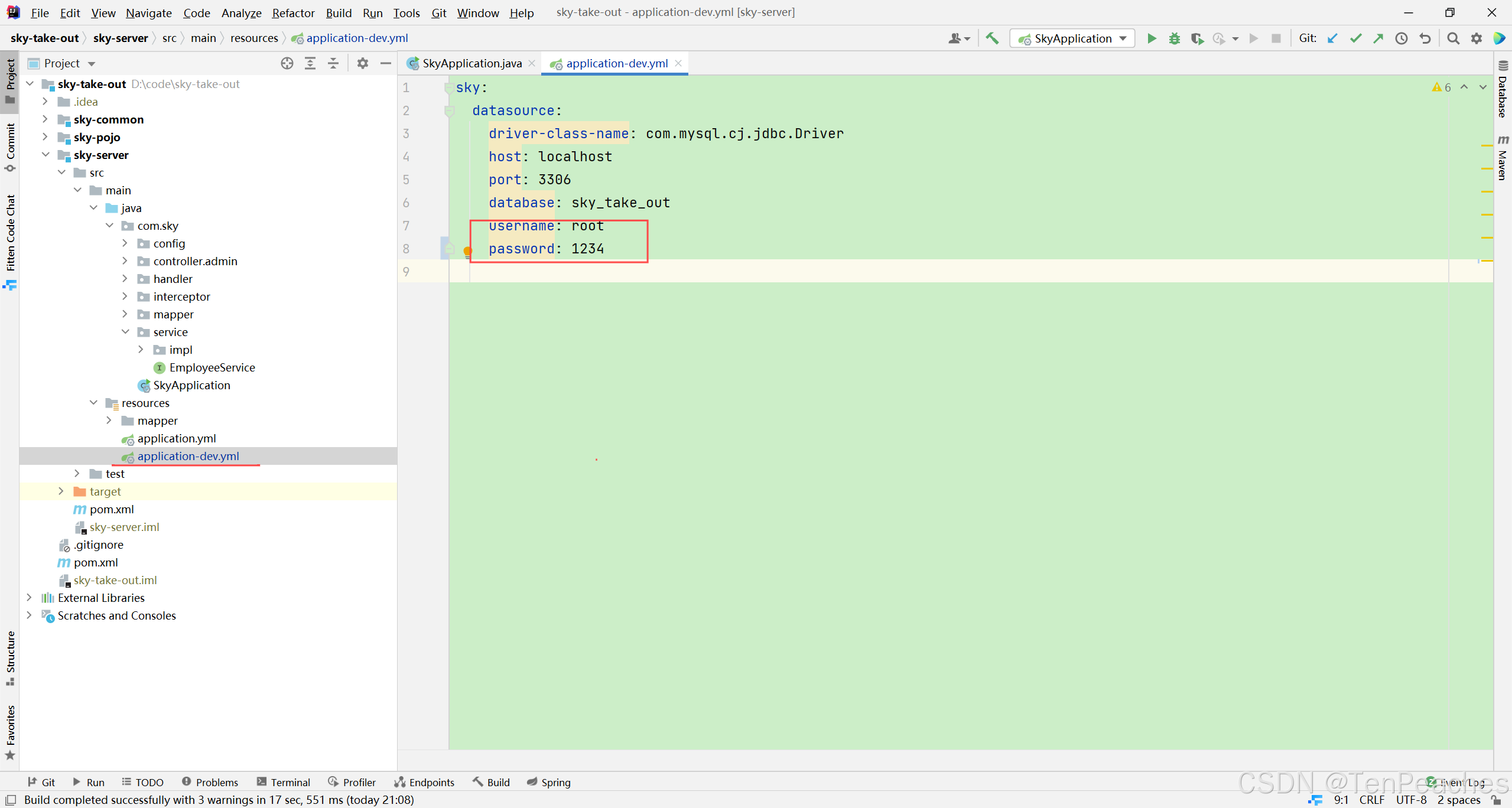Open SkyApplication run configuration dropdown

tap(1123, 38)
